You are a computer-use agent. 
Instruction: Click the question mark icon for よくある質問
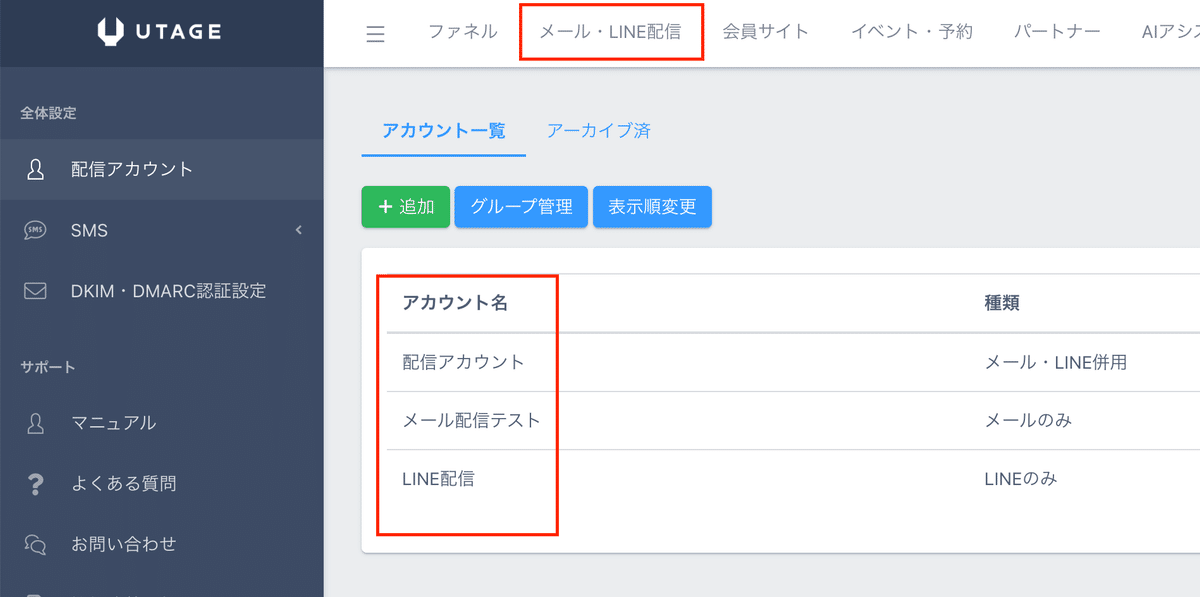coord(35,484)
